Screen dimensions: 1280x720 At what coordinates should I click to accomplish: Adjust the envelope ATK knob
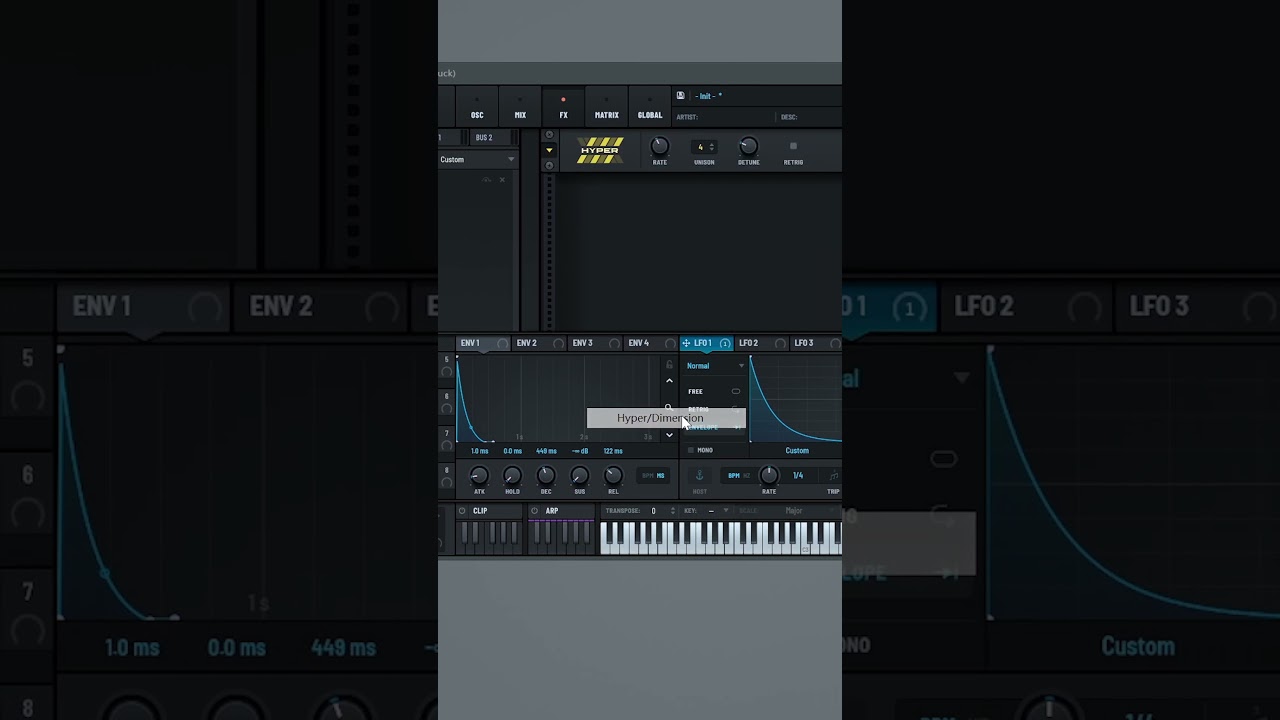pyautogui.click(x=479, y=476)
